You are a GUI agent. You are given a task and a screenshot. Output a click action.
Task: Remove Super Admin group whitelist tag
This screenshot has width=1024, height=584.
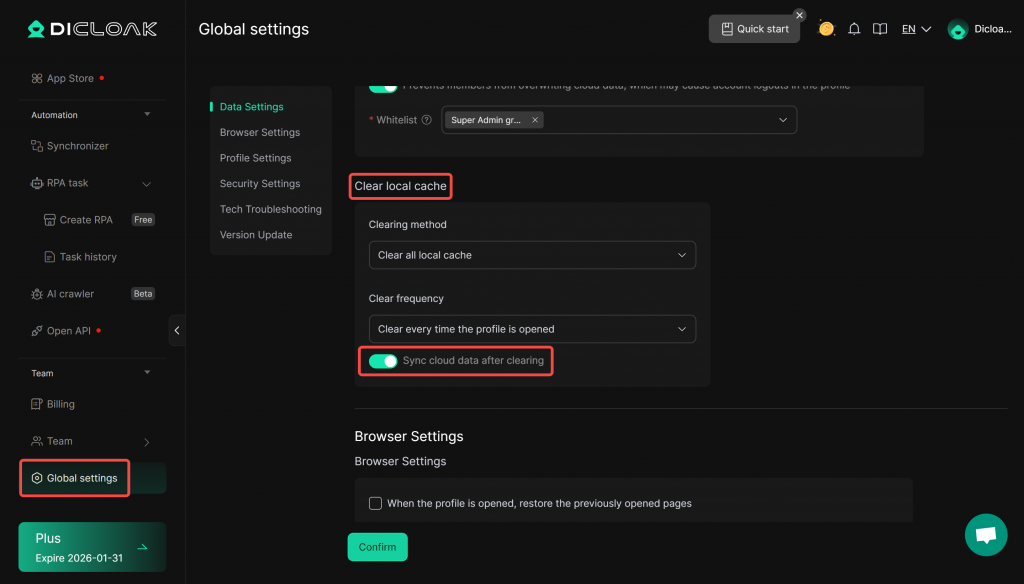(x=535, y=120)
